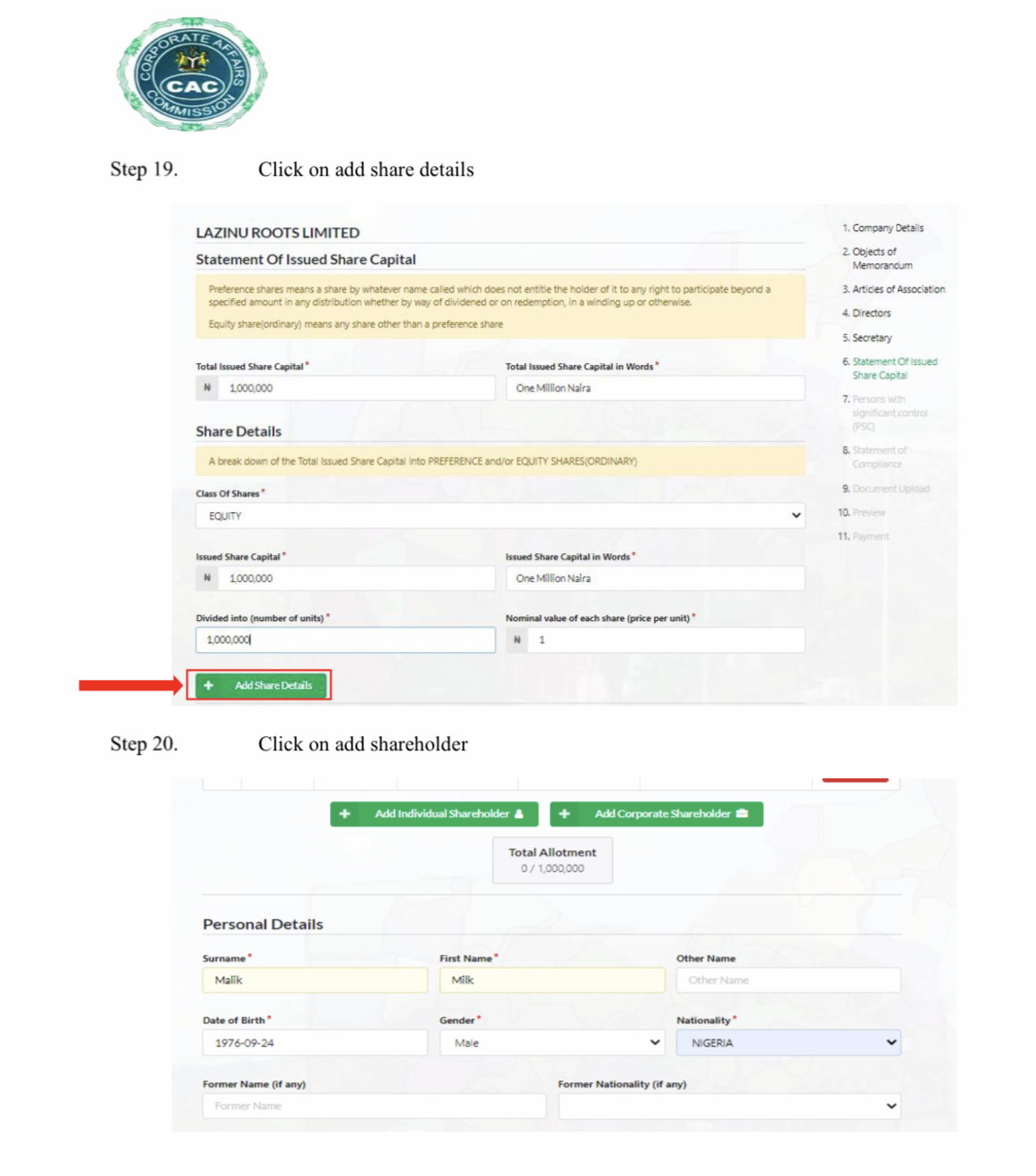Viewport: 1036px width, 1176px height.
Task: Click the plus icon on Add Individual Shareholder
Action: click(344, 814)
